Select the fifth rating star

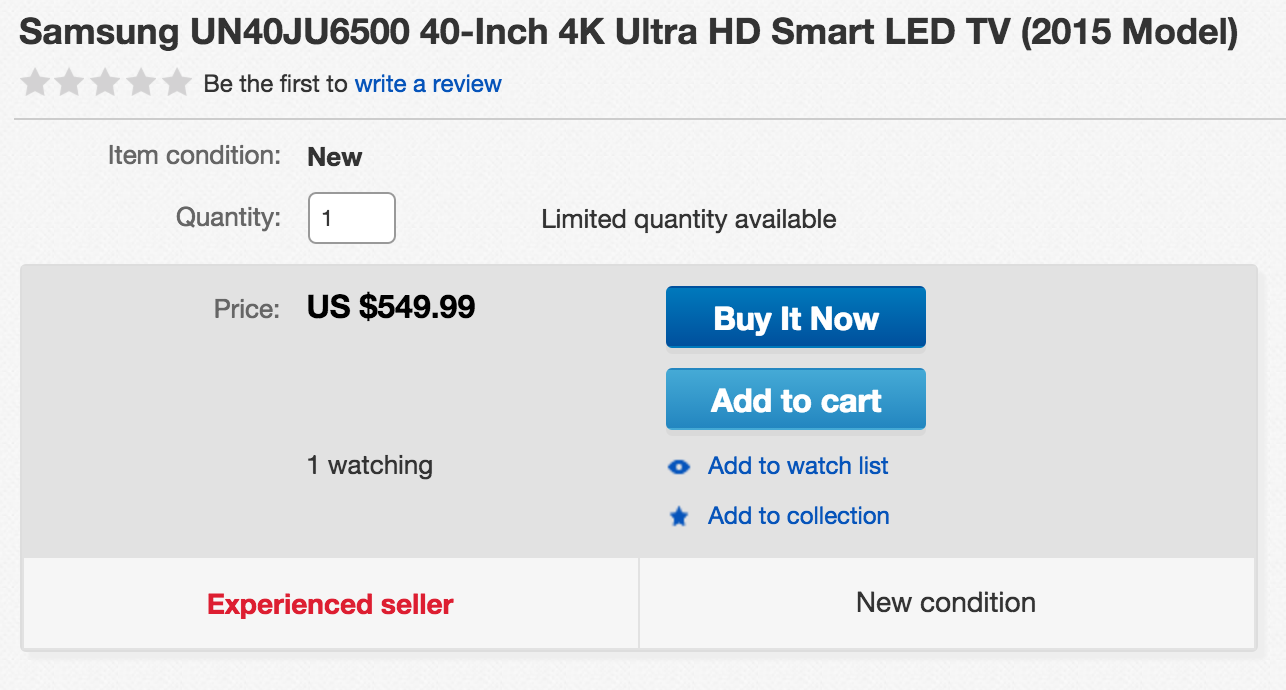[x=176, y=83]
